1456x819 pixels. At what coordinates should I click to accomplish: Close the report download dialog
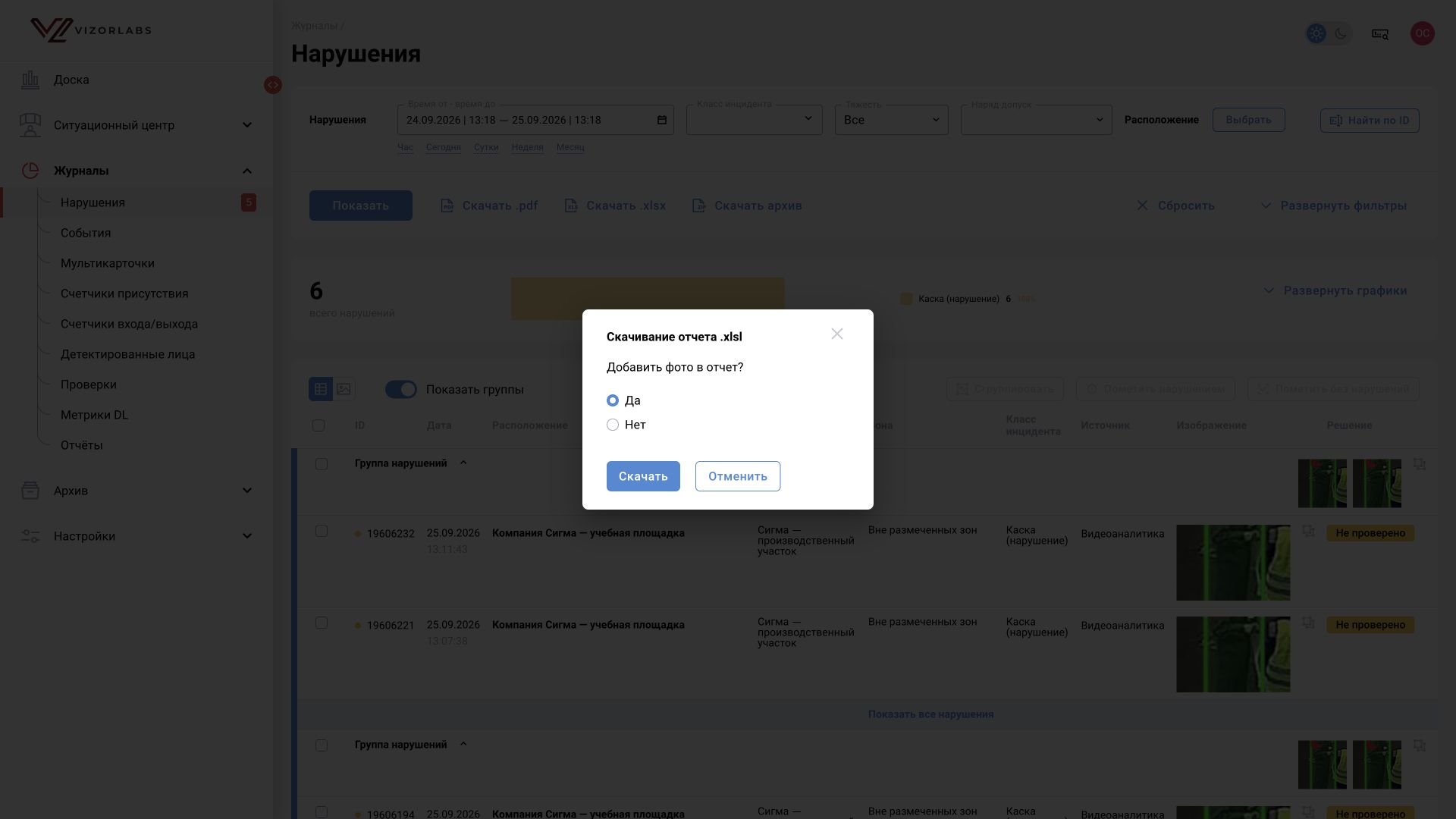point(837,334)
